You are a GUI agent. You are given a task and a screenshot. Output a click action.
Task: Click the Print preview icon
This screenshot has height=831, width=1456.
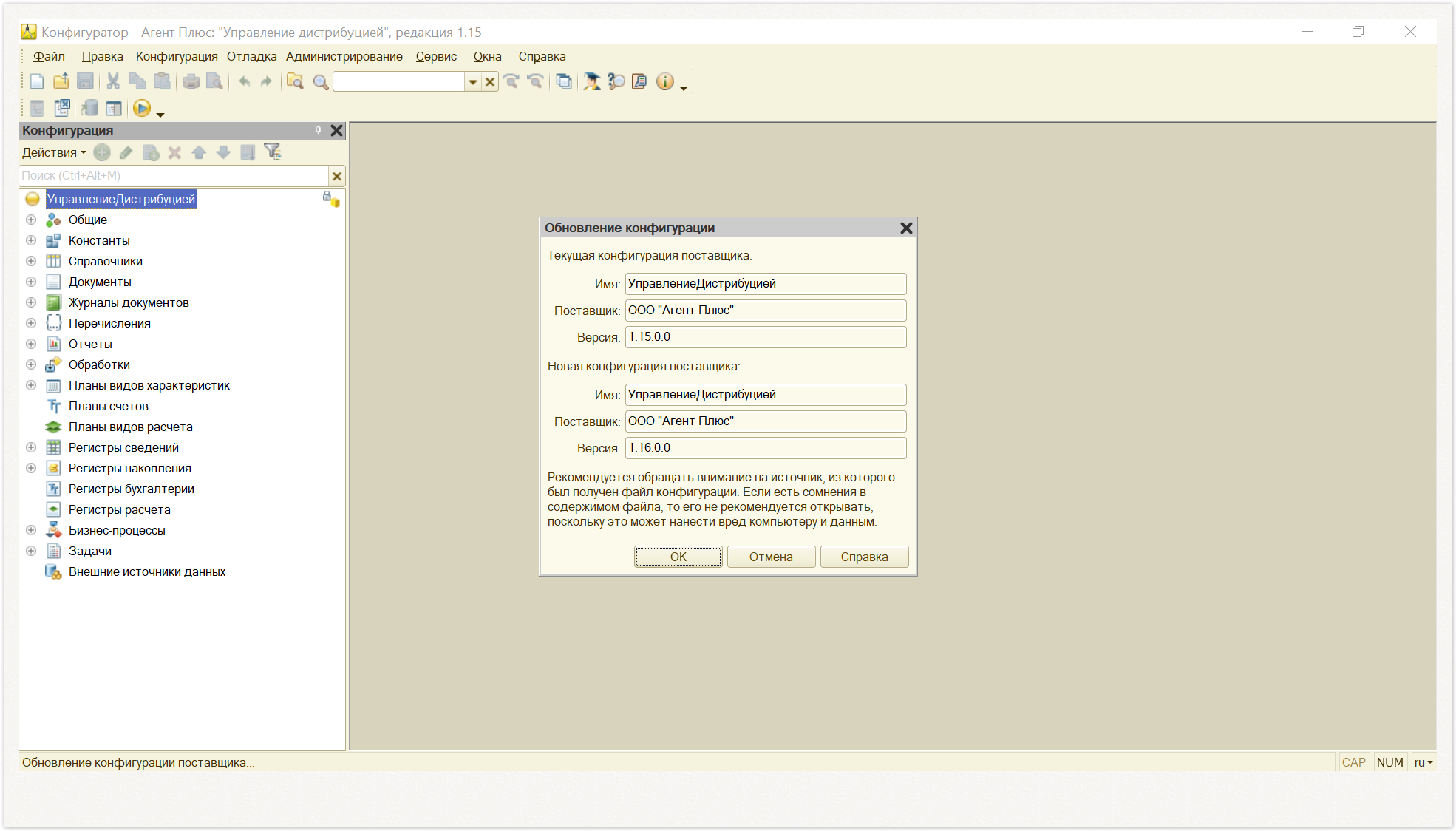pos(214,82)
